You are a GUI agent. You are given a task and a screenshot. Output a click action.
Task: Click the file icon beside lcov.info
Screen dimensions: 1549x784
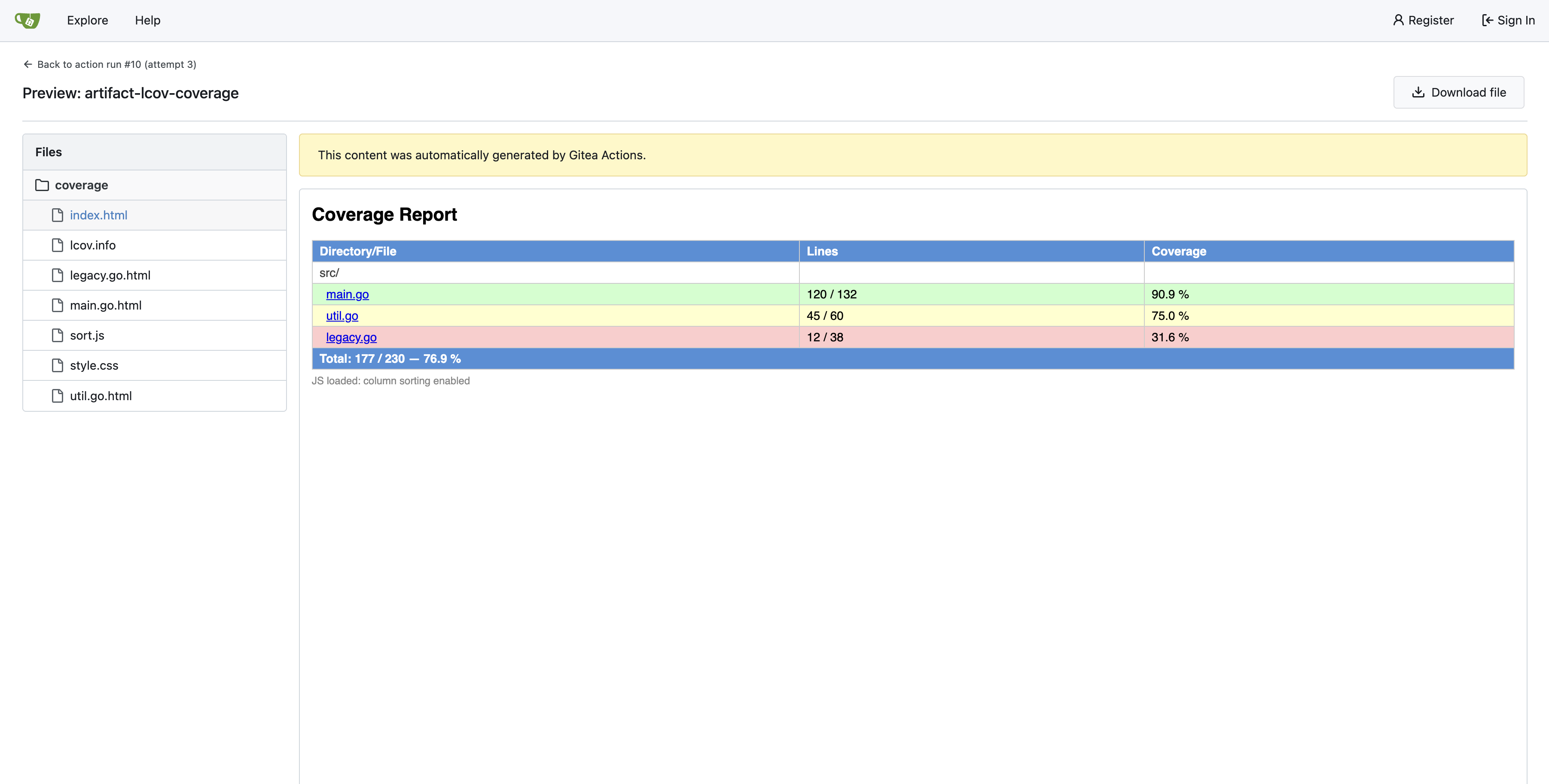[58, 245]
